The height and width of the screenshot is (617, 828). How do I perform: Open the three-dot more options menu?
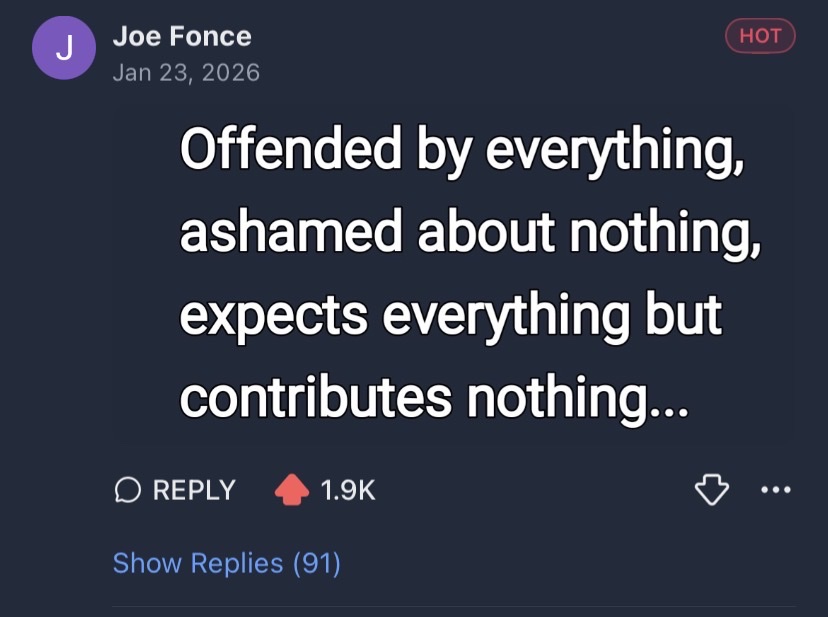coord(775,490)
